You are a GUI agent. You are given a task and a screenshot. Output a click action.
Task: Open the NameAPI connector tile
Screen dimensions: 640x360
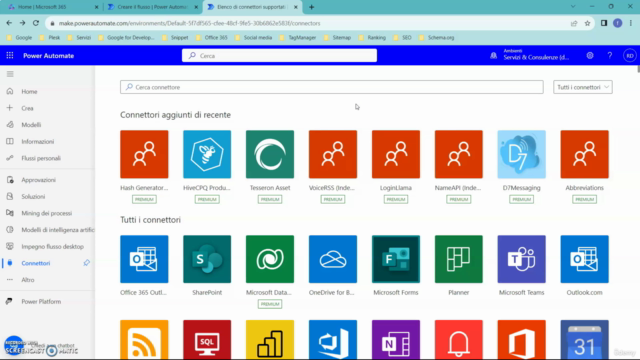(458, 154)
